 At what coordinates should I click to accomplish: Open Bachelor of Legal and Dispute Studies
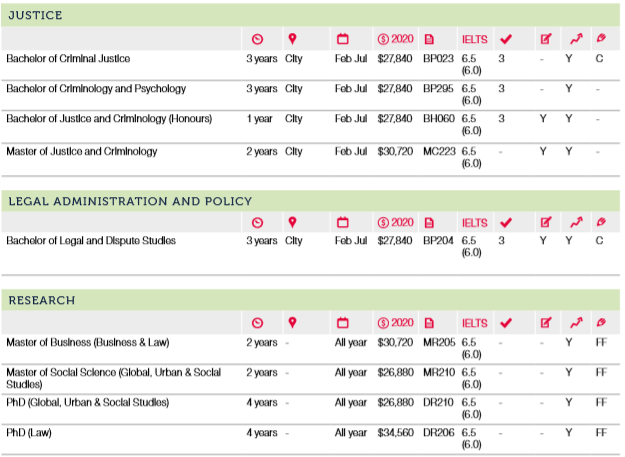point(91,241)
